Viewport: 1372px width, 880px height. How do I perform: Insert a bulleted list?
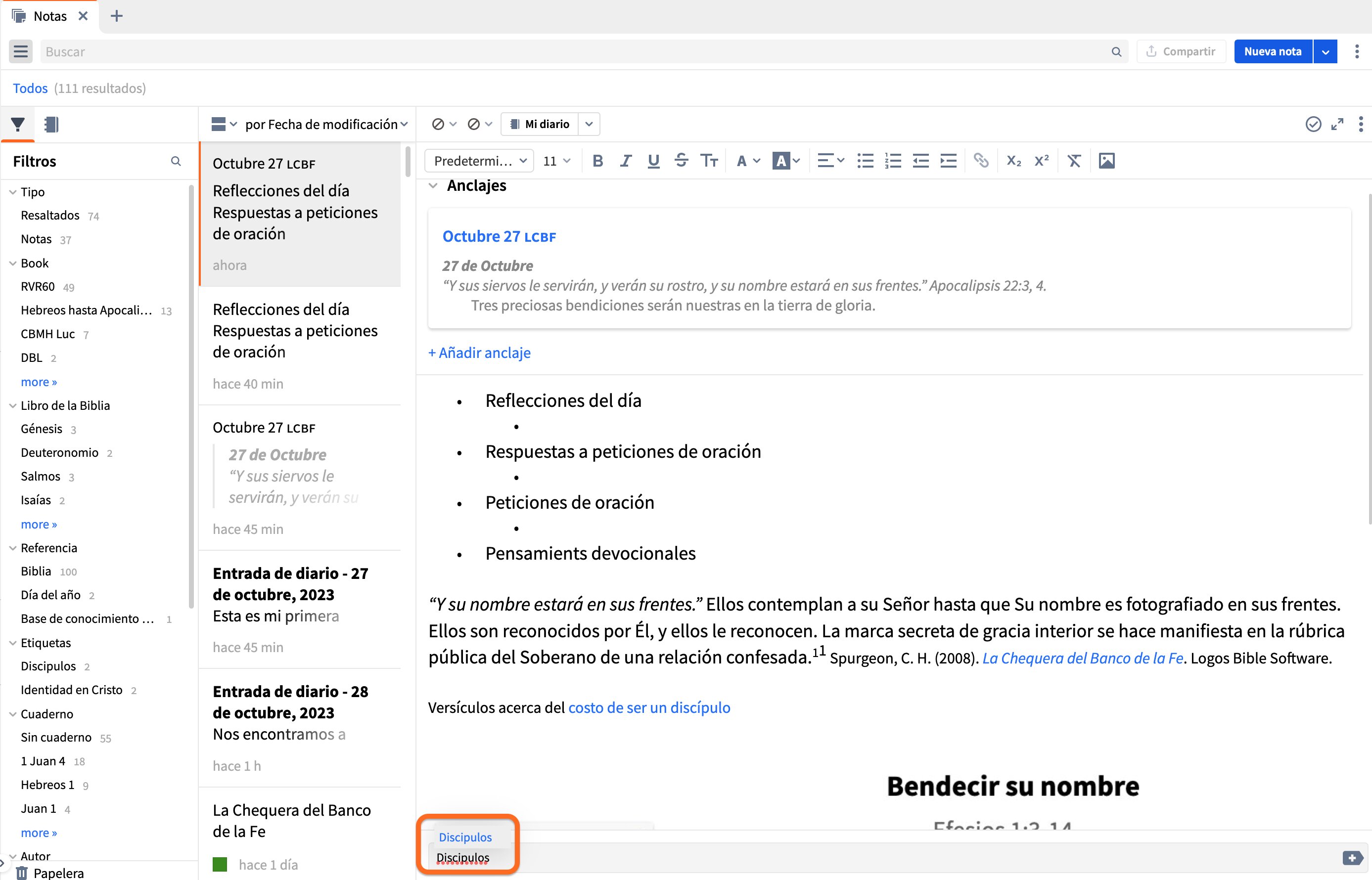tap(865, 161)
